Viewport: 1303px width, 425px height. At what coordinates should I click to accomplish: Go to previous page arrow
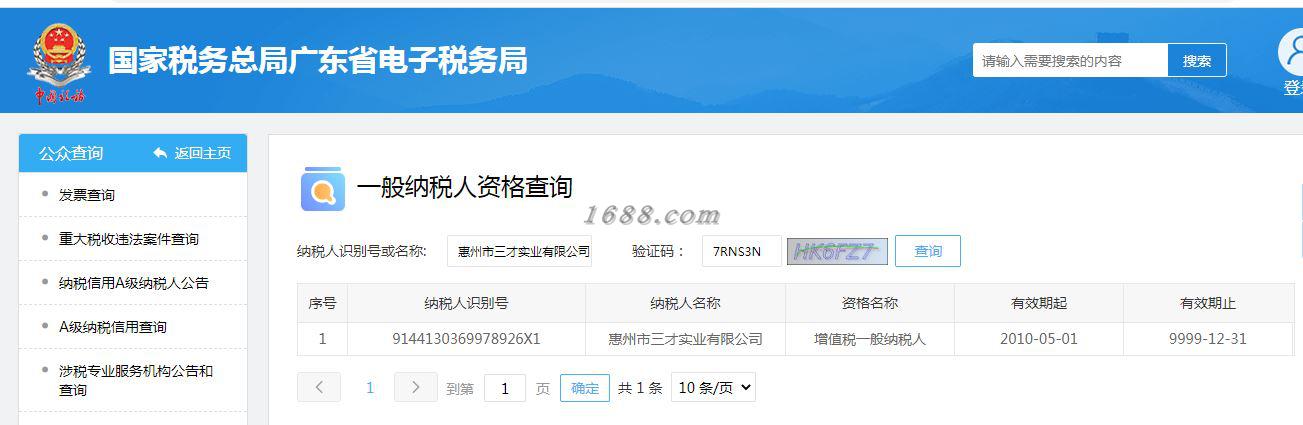pyautogui.click(x=319, y=387)
